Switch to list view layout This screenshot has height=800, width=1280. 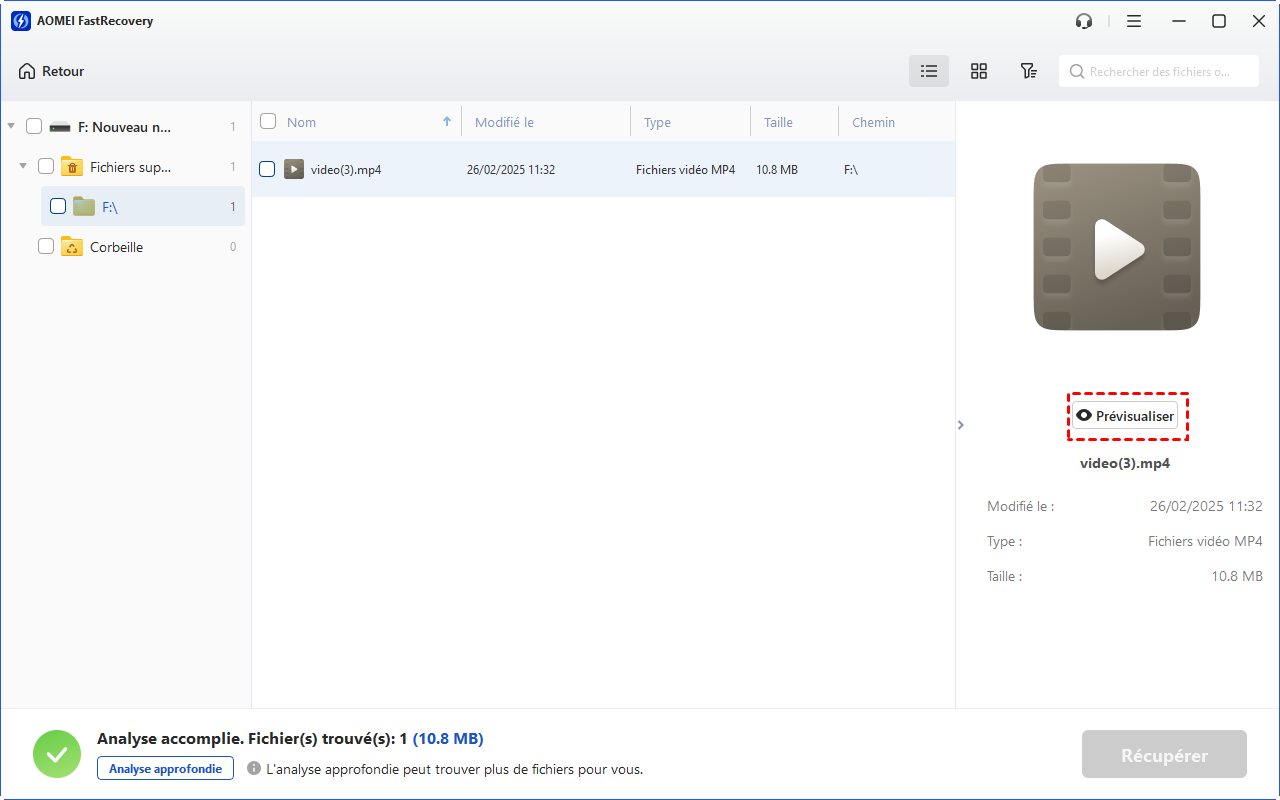point(929,71)
